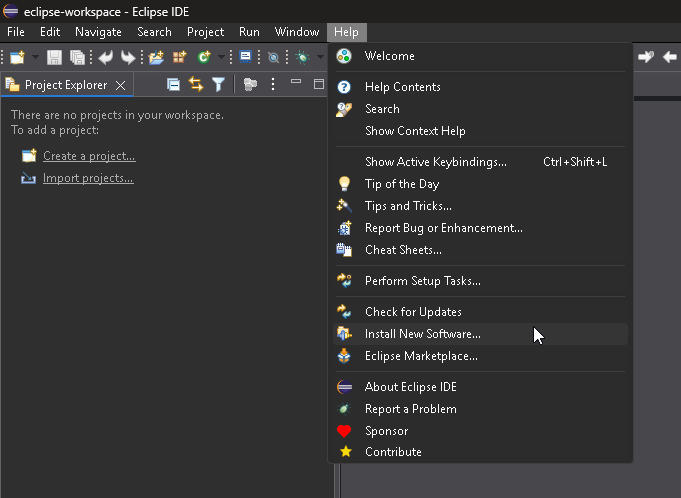This screenshot has width=681, height=498.
Task: Toggle Link with Editor in Project Explorer
Action: click(196, 84)
